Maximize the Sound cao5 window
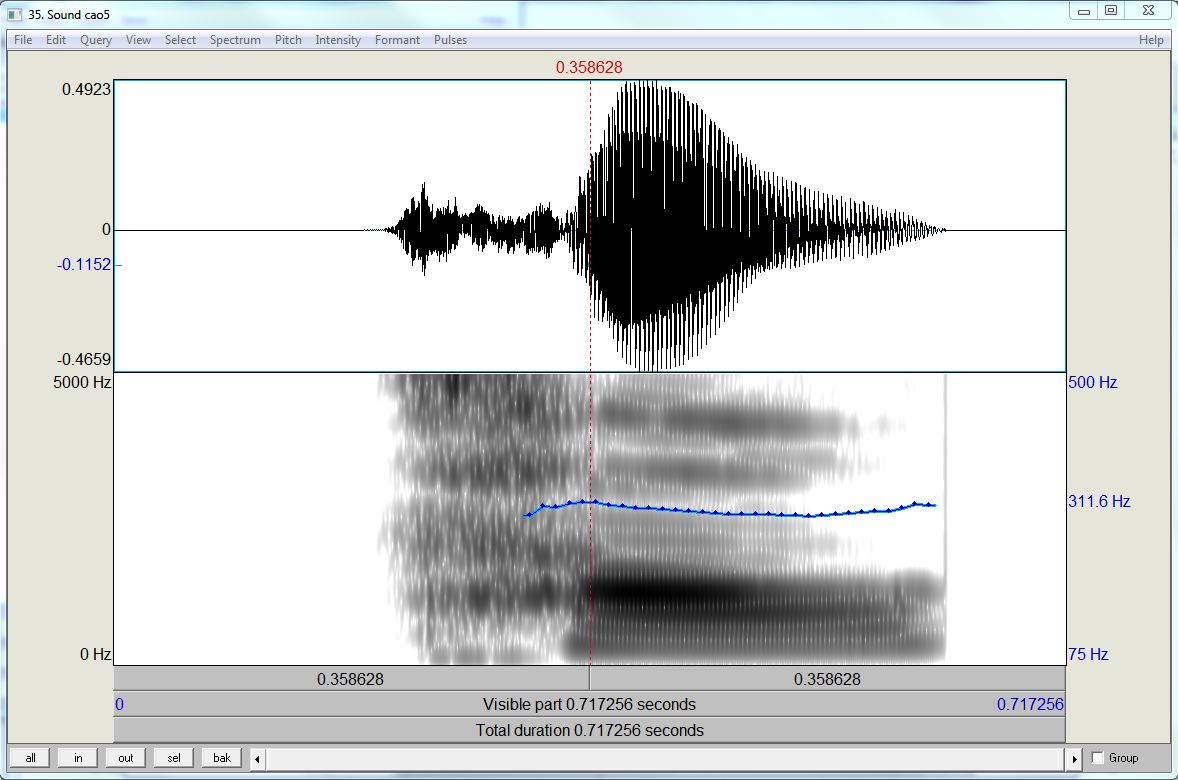 point(1111,11)
